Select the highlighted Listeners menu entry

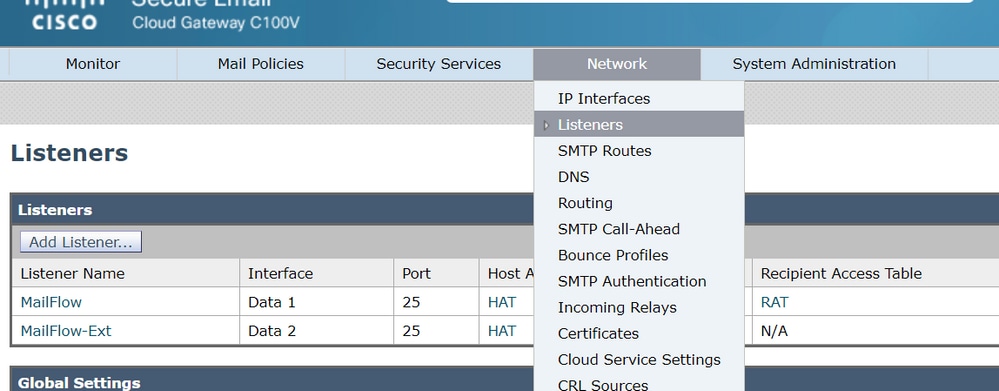pos(639,125)
